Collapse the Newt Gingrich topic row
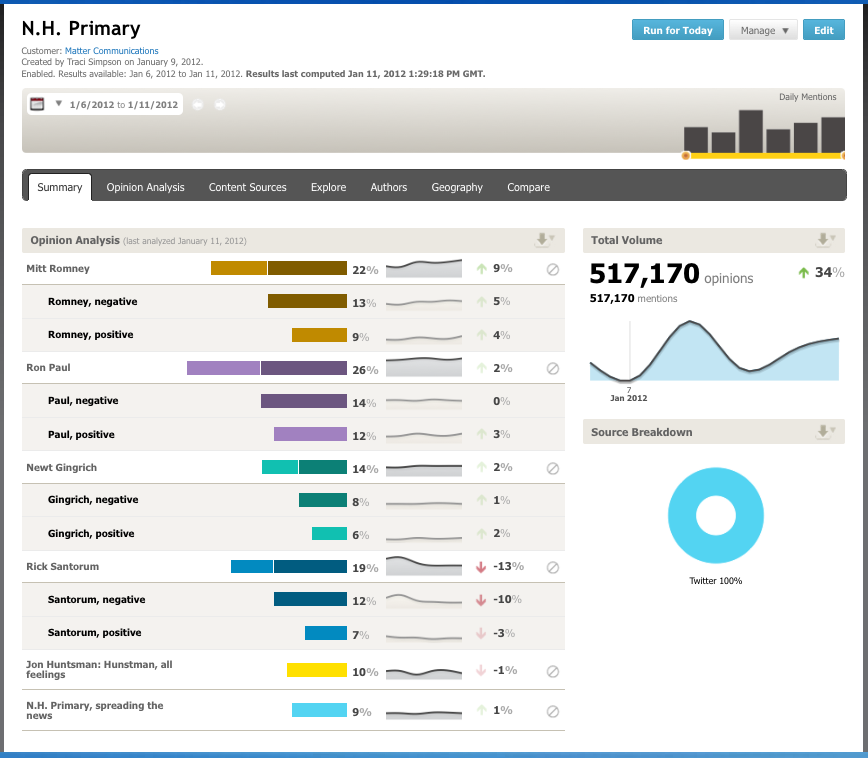The image size is (868, 758). tap(61, 468)
